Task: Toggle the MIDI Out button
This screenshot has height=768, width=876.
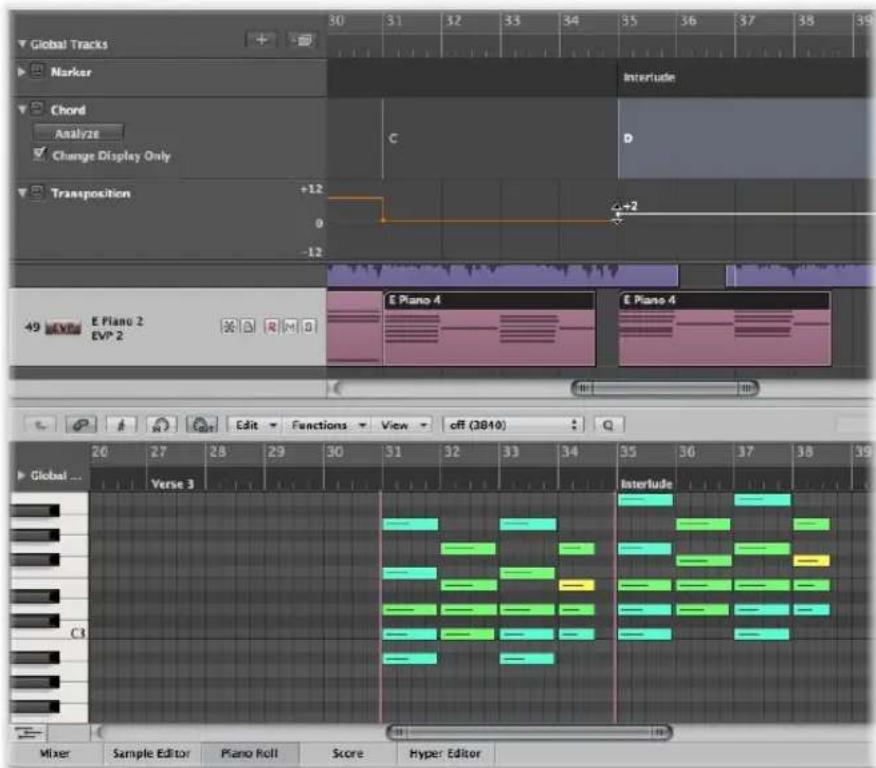Action: click(x=202, y=426)
